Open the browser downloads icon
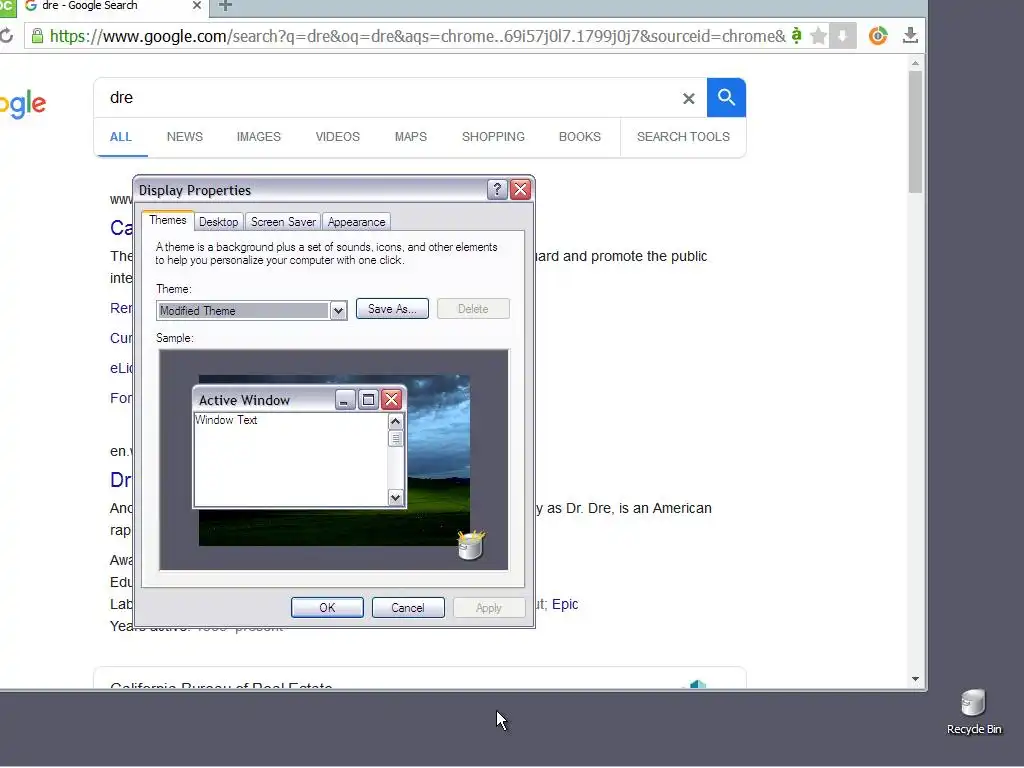 tap(910, 35)
